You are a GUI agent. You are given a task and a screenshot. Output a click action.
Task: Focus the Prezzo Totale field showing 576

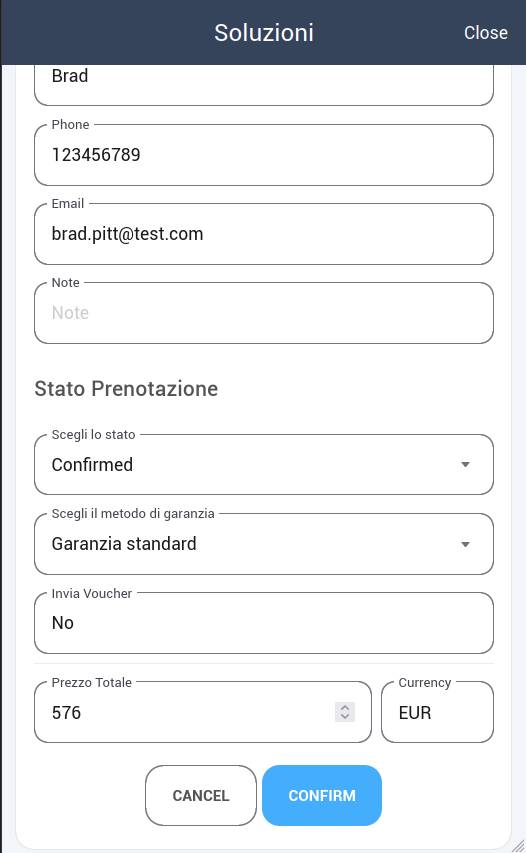203,712
